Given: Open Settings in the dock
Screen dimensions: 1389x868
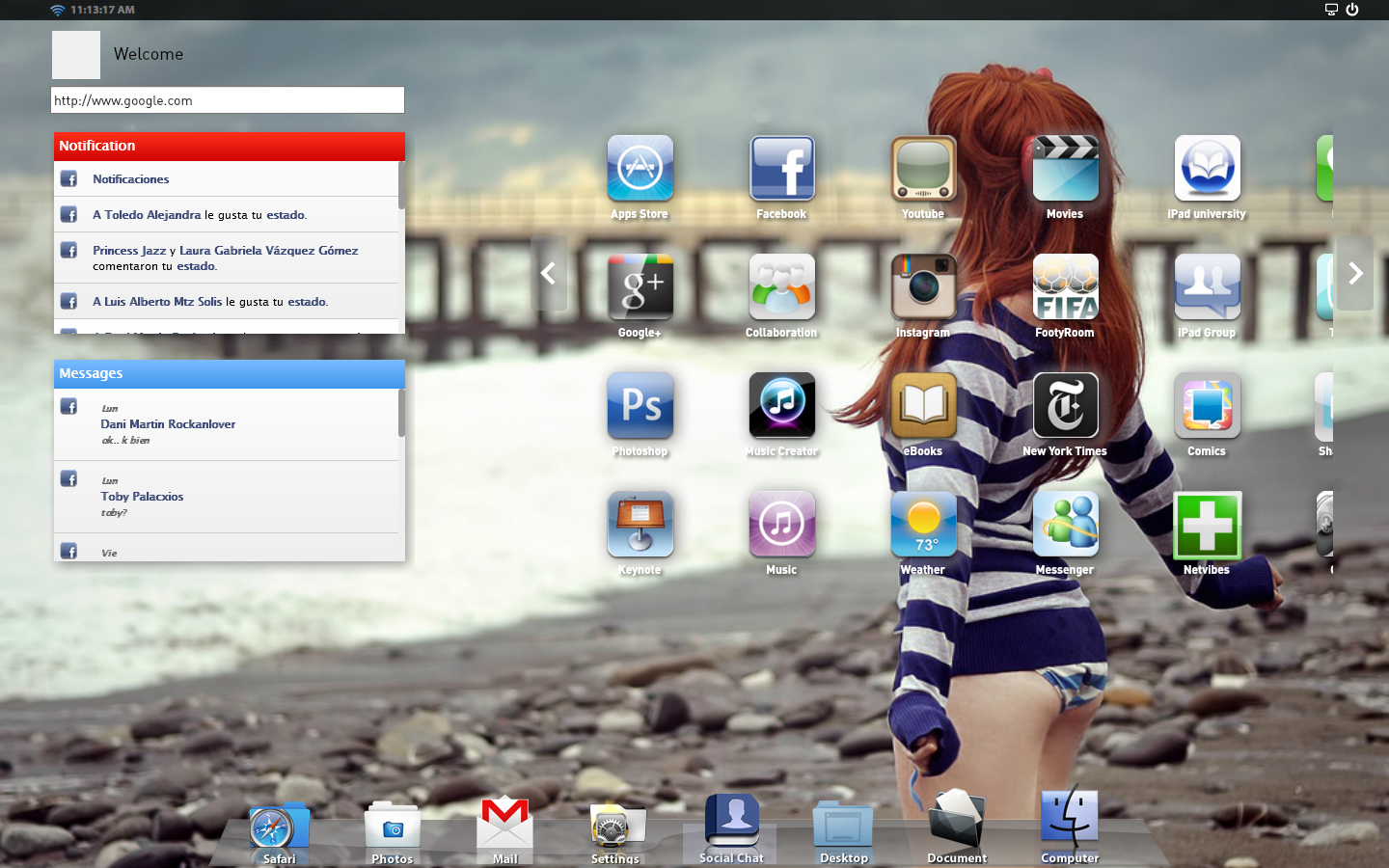Looking at the screenshot, I should pos(615,831).
